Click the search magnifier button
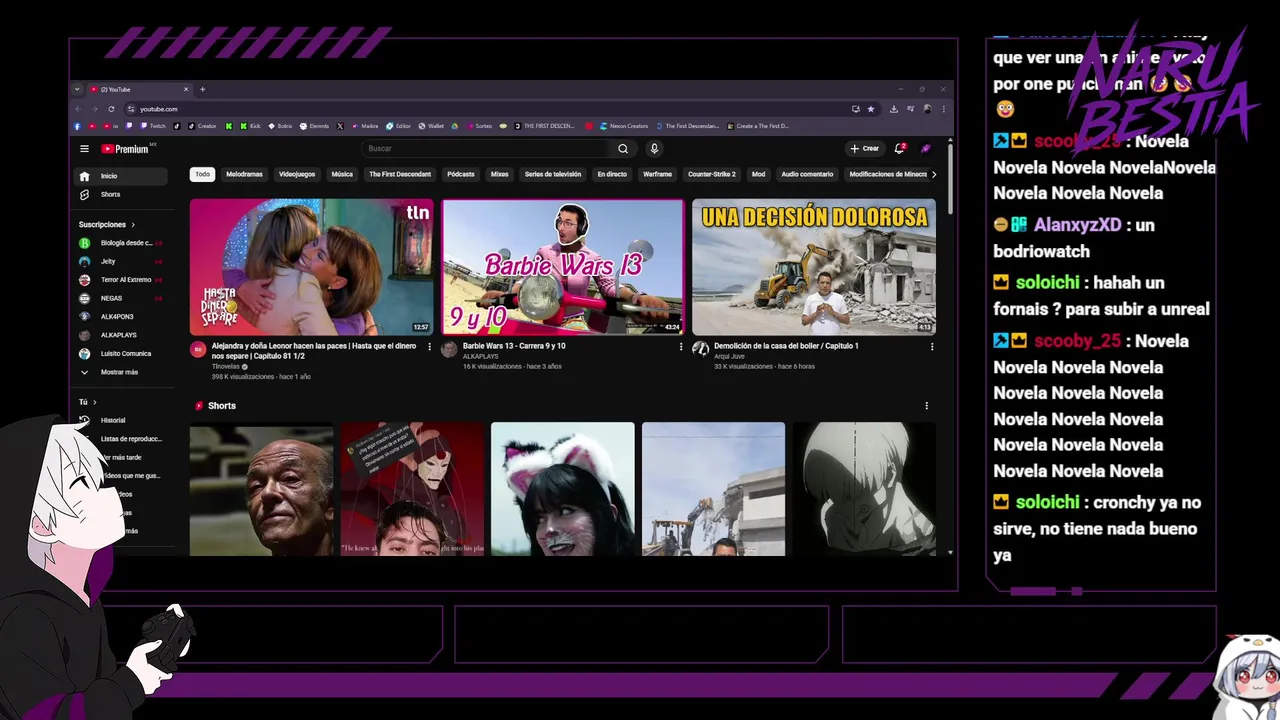 pyautogui.click(x=623, y=149)
